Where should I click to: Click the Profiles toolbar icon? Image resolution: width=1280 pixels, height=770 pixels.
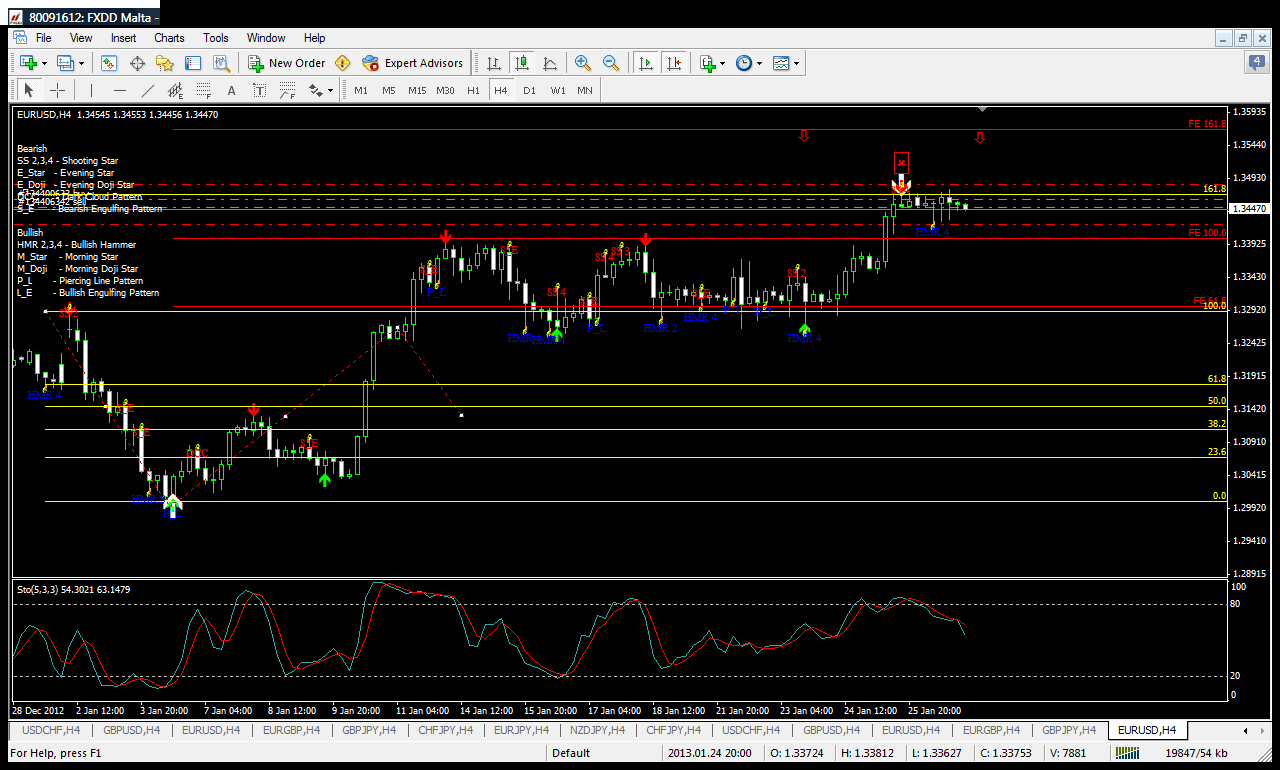(x=66, y=63)
